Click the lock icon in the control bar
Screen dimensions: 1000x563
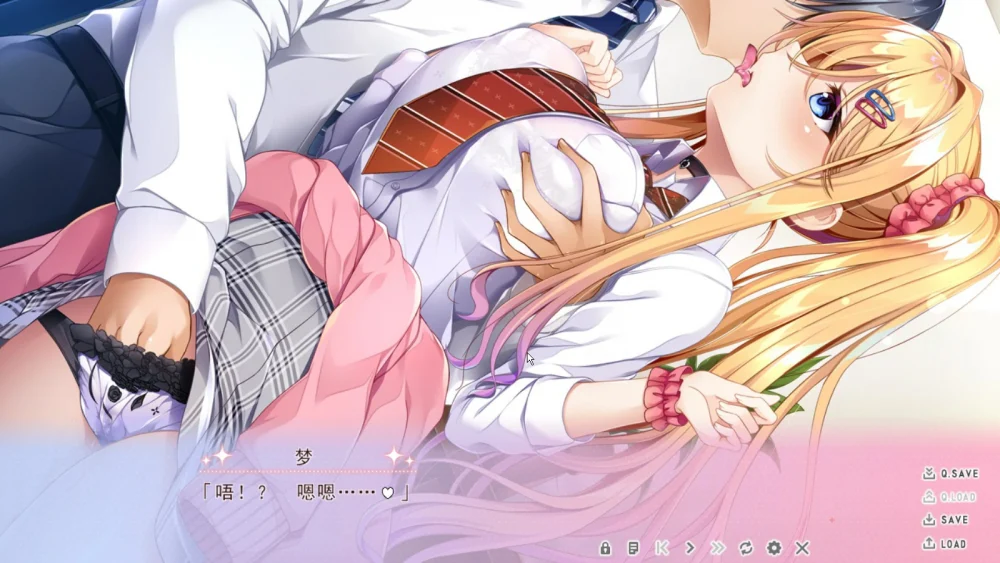605,548
